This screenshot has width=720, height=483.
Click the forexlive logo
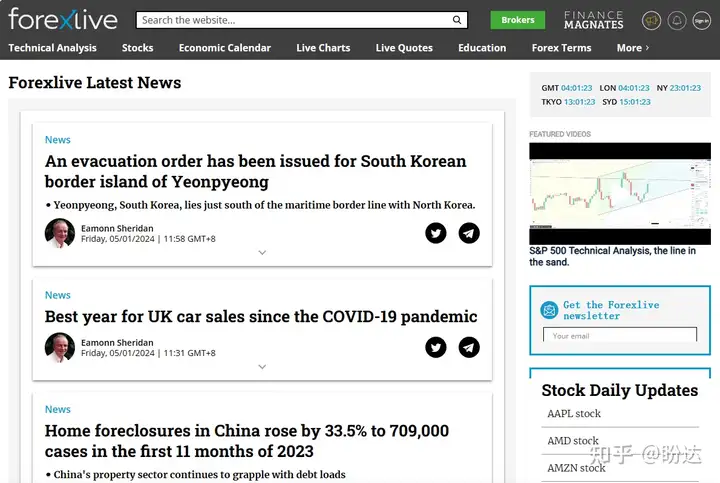(x=63, y=19)
